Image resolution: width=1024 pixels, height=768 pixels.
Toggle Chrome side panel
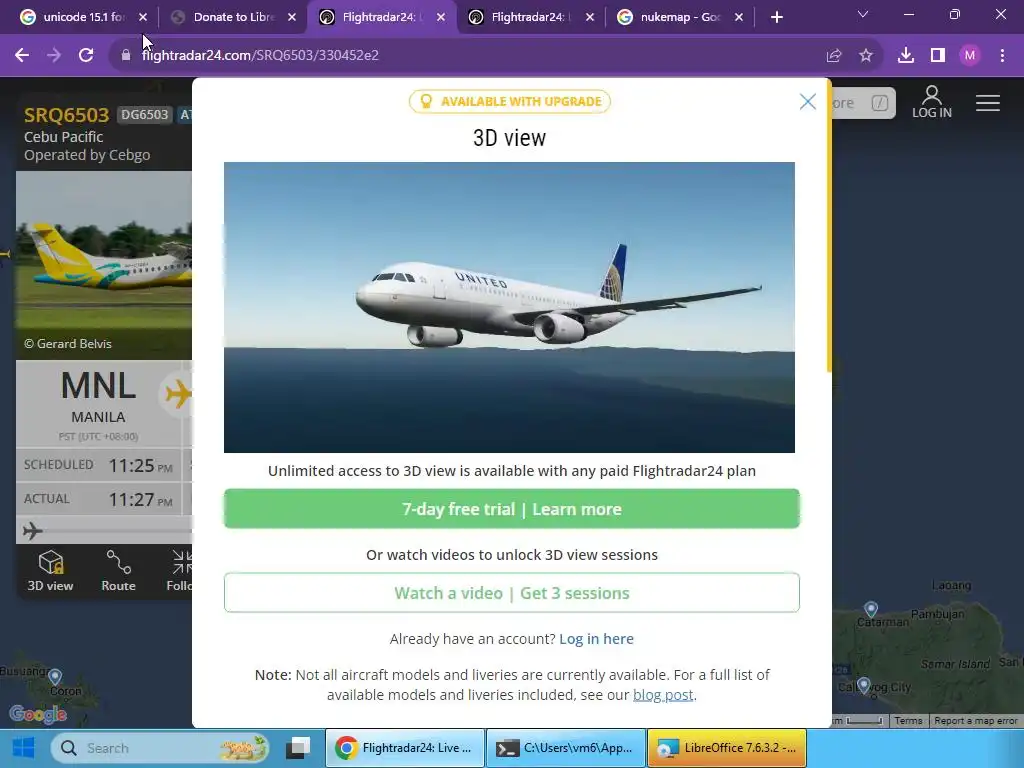pos(938,56)
